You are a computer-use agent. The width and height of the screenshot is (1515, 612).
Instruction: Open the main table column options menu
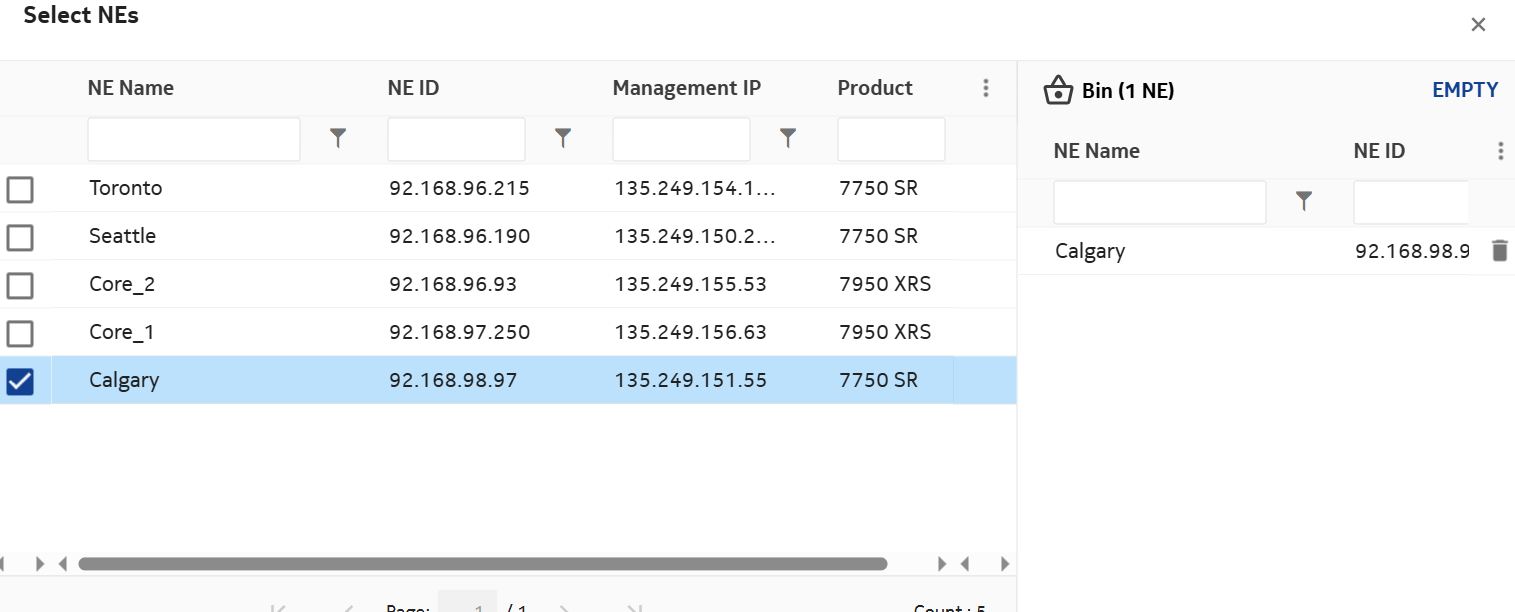[x=986, y=88]
